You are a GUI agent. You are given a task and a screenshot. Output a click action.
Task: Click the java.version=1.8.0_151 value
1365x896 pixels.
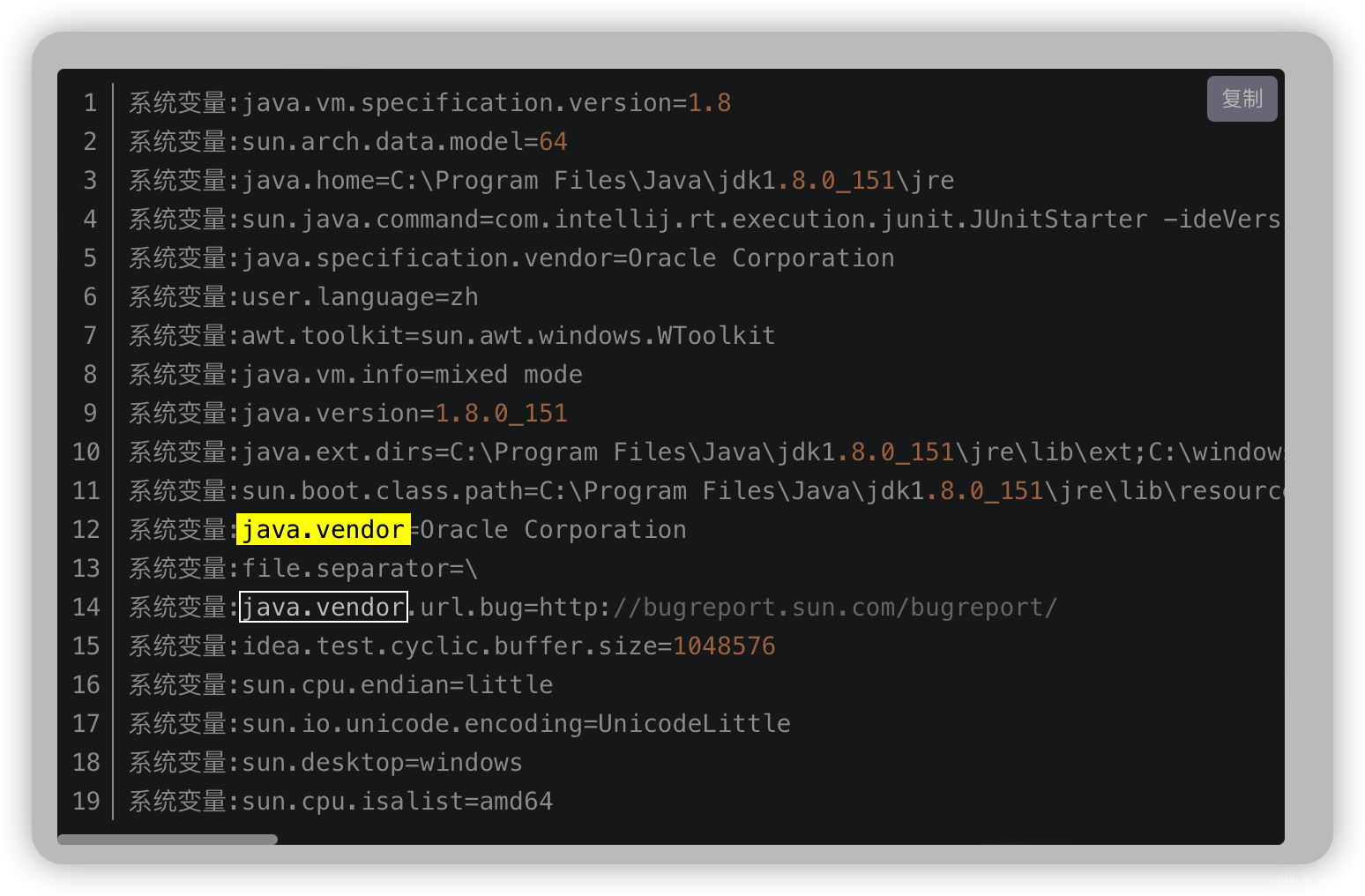click(x=501, y=413)
